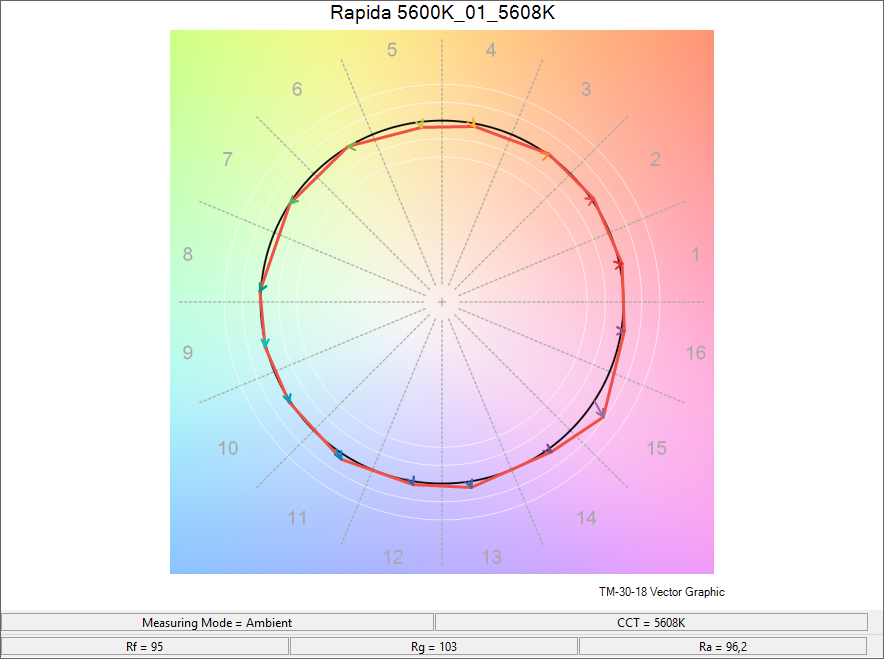This screenshot has width=884, height=659.
Task: Click the chart title Rapida 5600K_01_5608K
Action: pos(442,12)
